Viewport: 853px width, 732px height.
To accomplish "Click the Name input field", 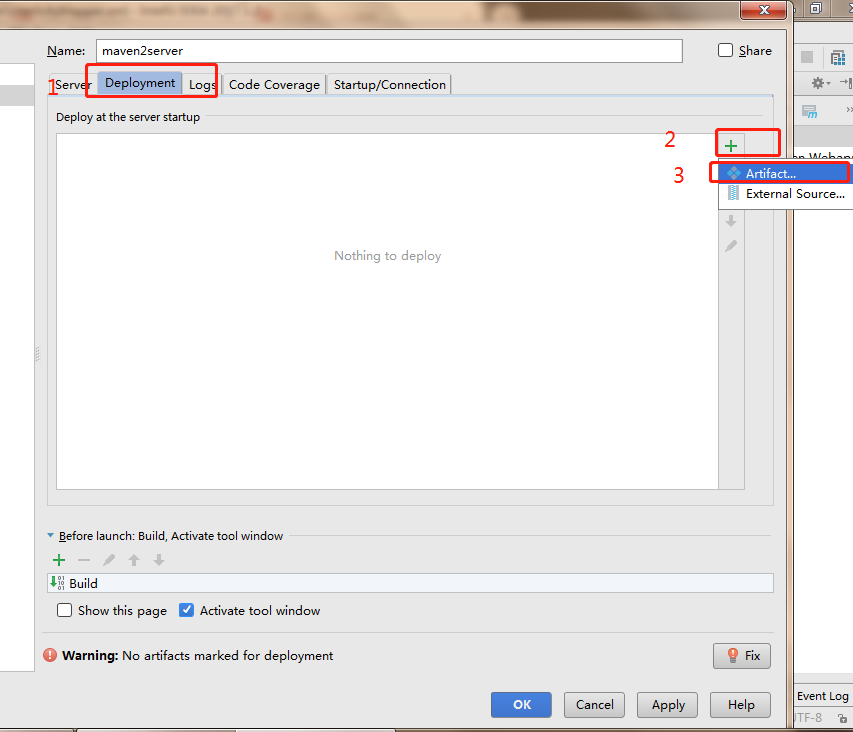I will (389, 51).
